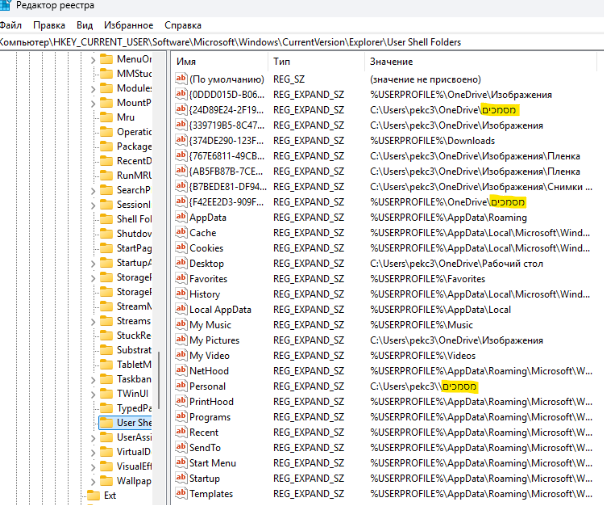Image resolution: width=604 pixels, height=505 pixels.
Task: Expand the MenuOr tree node
Action: [x=93, y=60]
